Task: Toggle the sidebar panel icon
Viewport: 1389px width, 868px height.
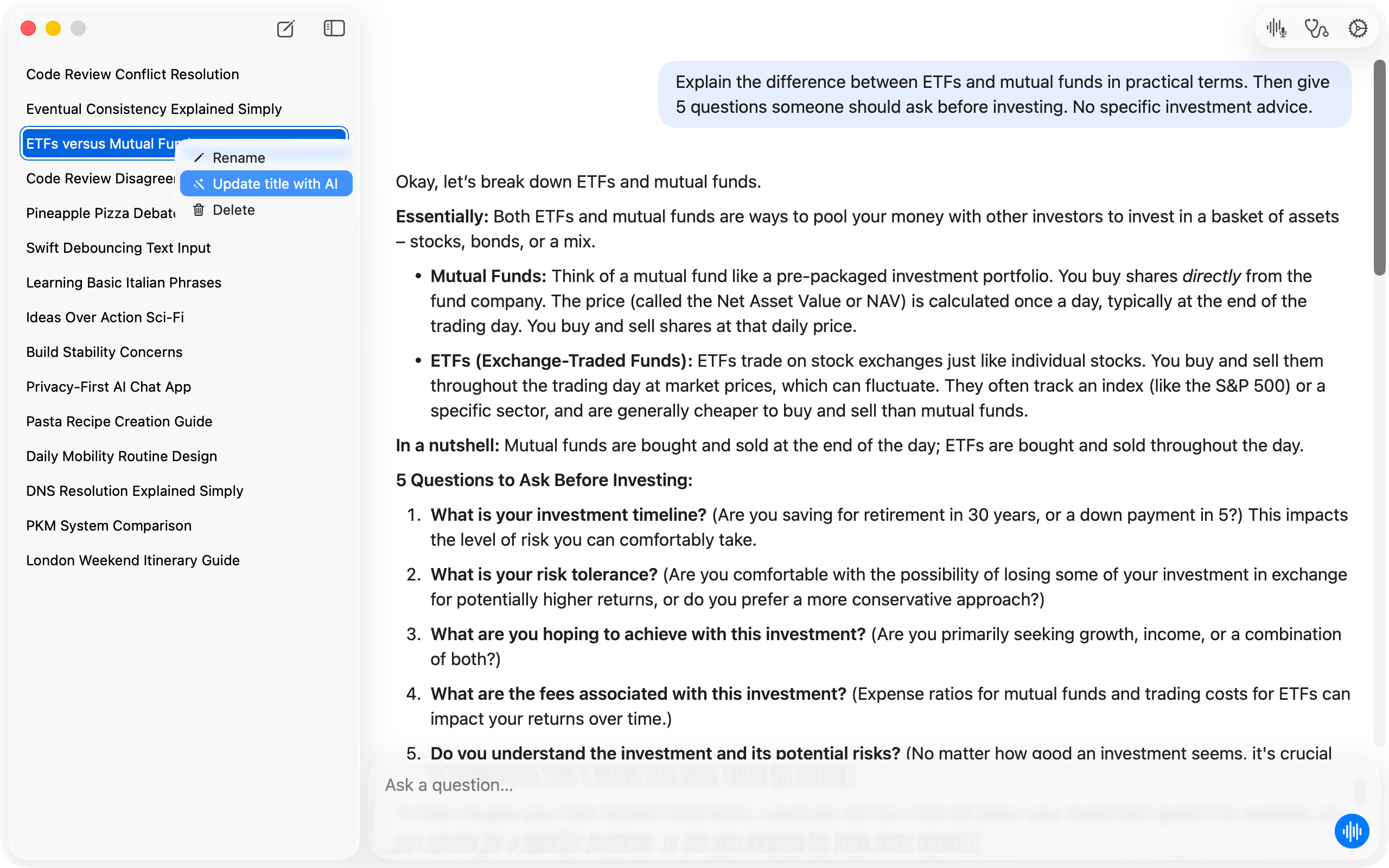Action: 334,28
